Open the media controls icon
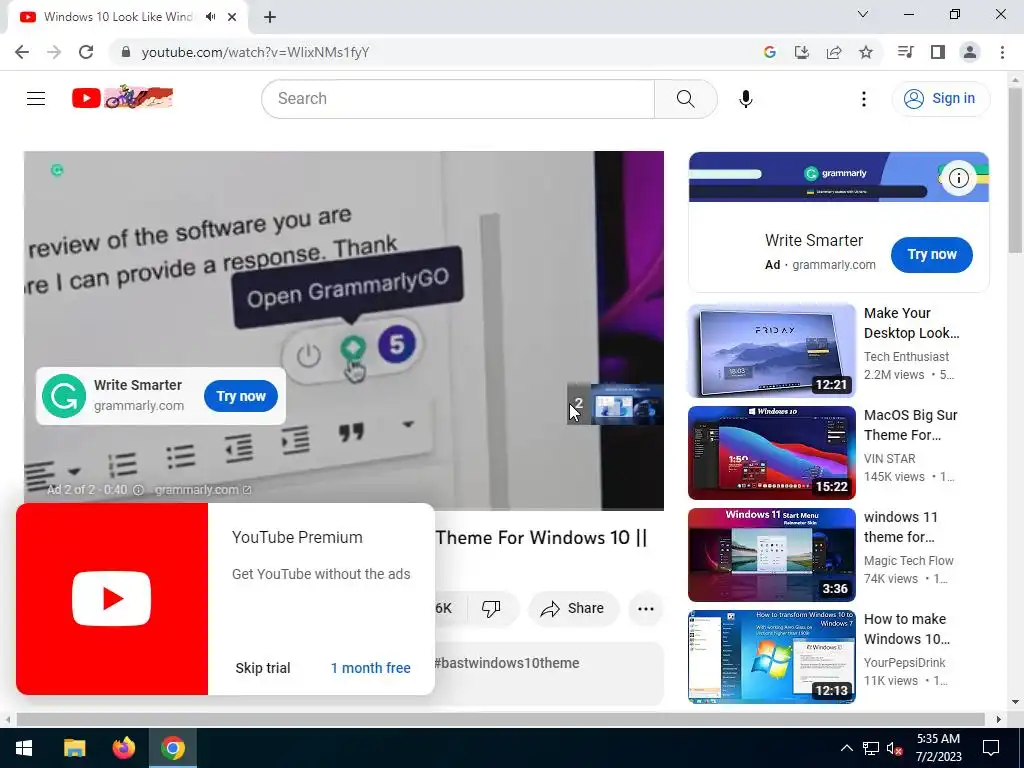This screenshot has width=1024, height=768. (905, 52)
